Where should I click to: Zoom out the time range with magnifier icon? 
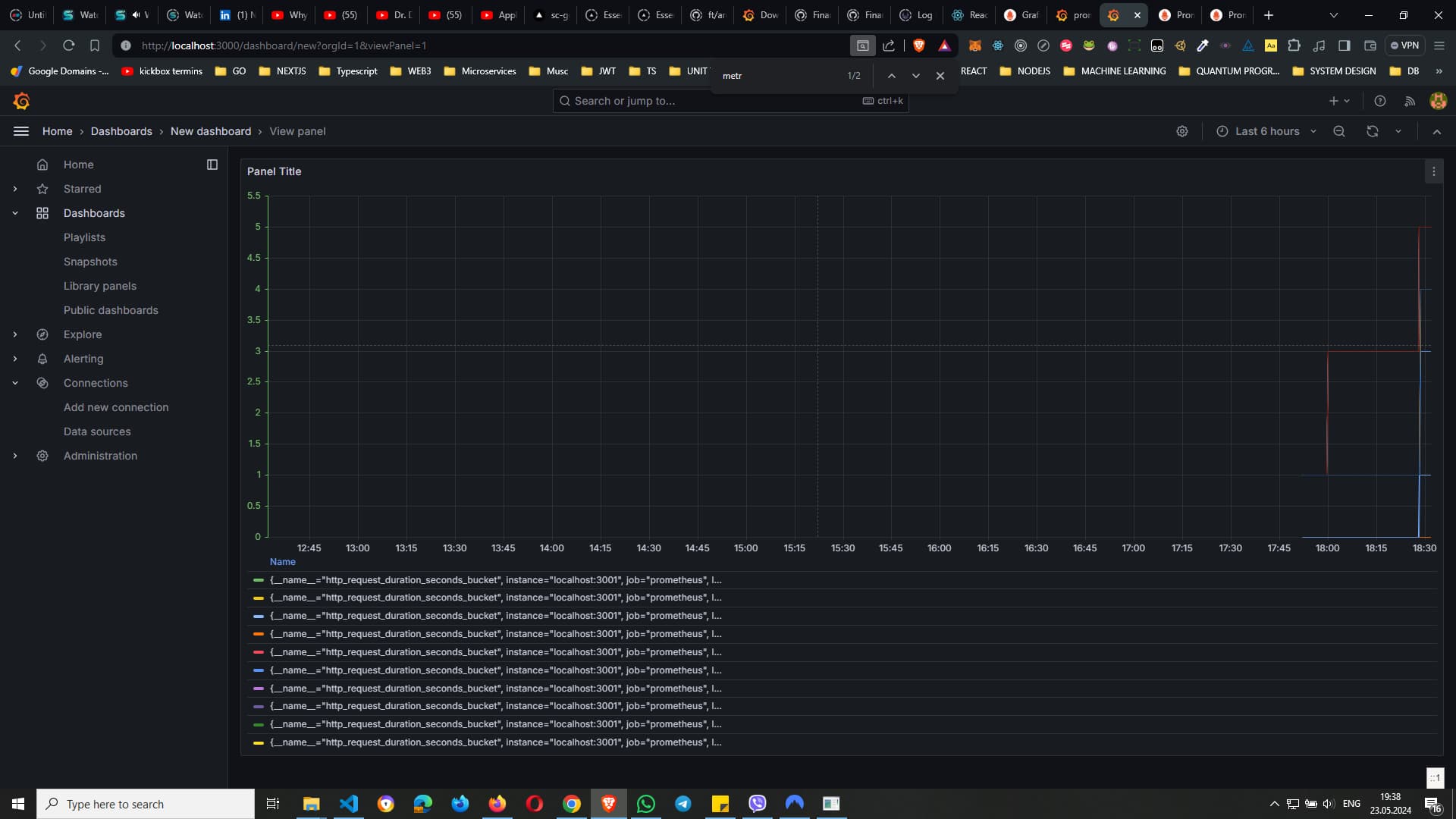pyautogui.click(x=1338, y=131)
